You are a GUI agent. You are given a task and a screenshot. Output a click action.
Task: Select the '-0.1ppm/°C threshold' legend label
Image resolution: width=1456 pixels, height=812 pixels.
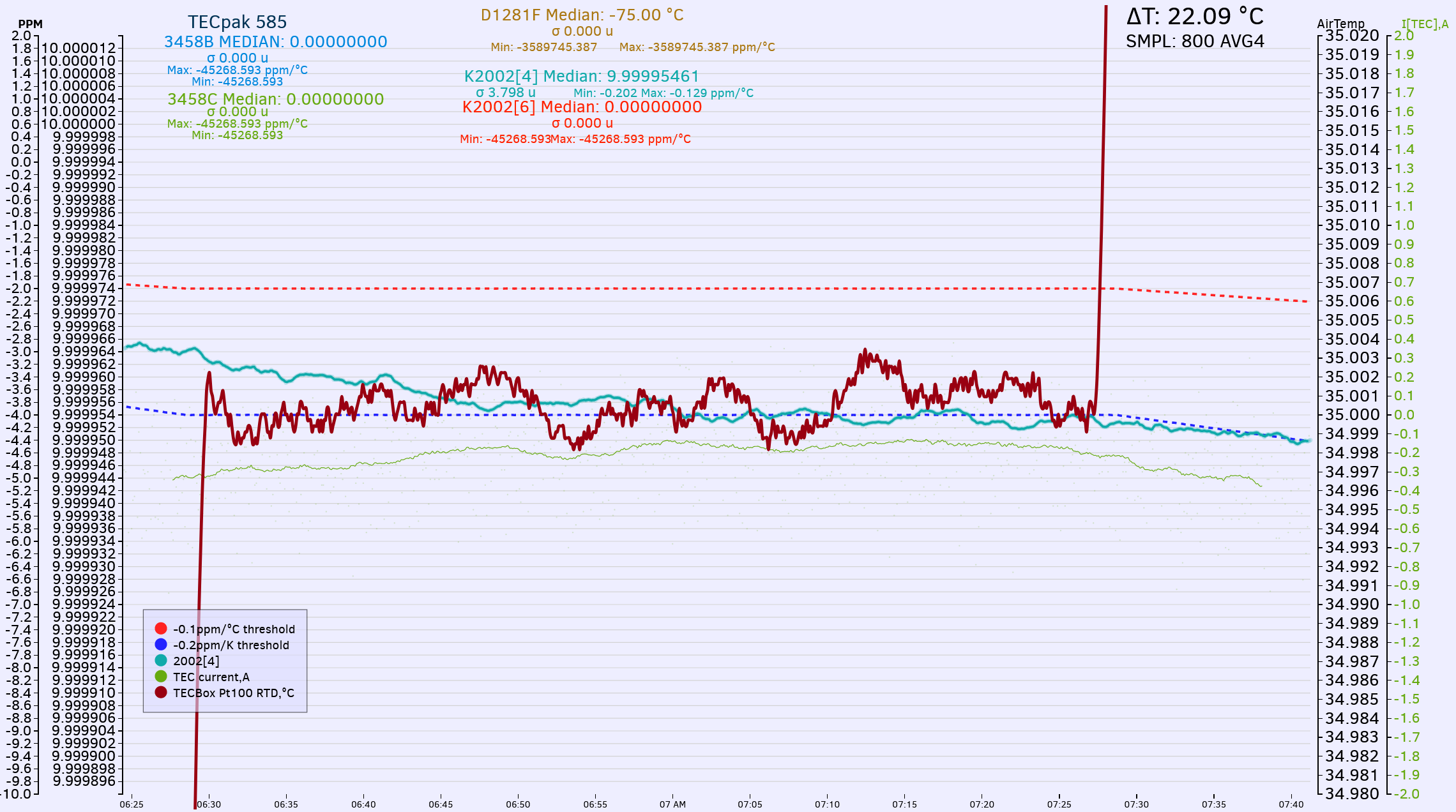click(x=234, y=629)
